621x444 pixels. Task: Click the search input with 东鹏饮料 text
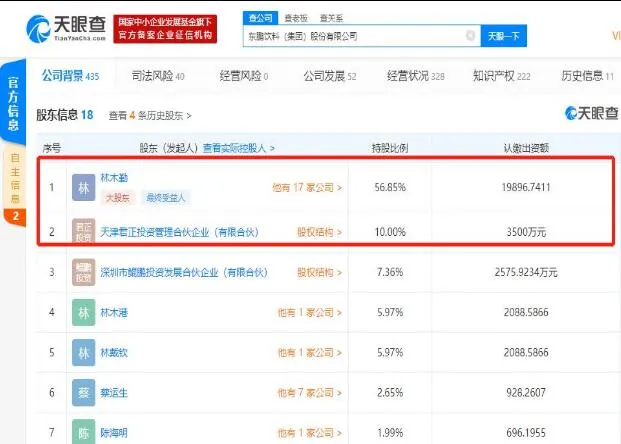coord(362,36)
